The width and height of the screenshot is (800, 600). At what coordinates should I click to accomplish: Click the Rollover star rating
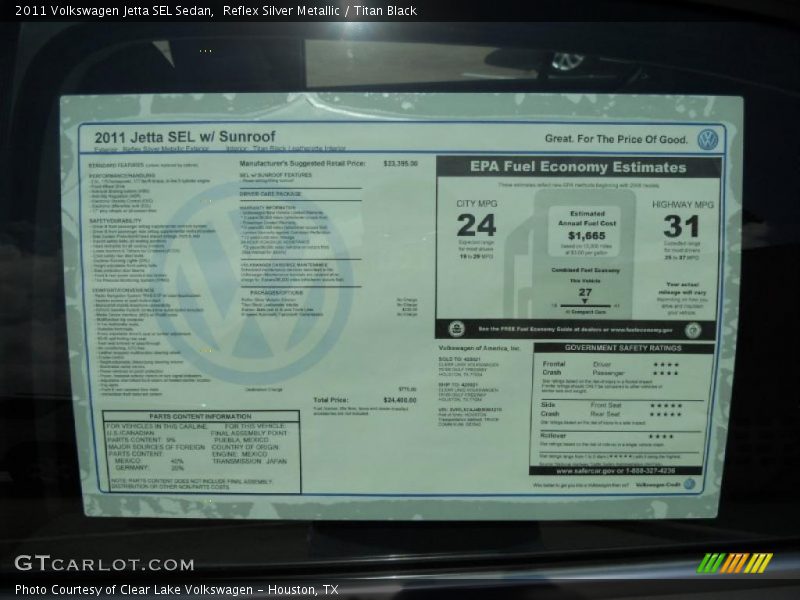coord(661,436)
